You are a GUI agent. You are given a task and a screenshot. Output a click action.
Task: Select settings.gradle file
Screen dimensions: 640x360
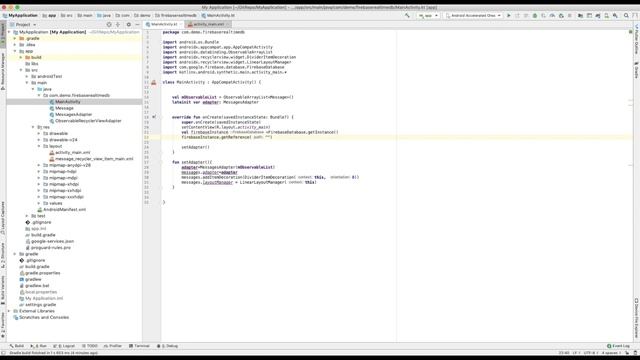point(38,305)
